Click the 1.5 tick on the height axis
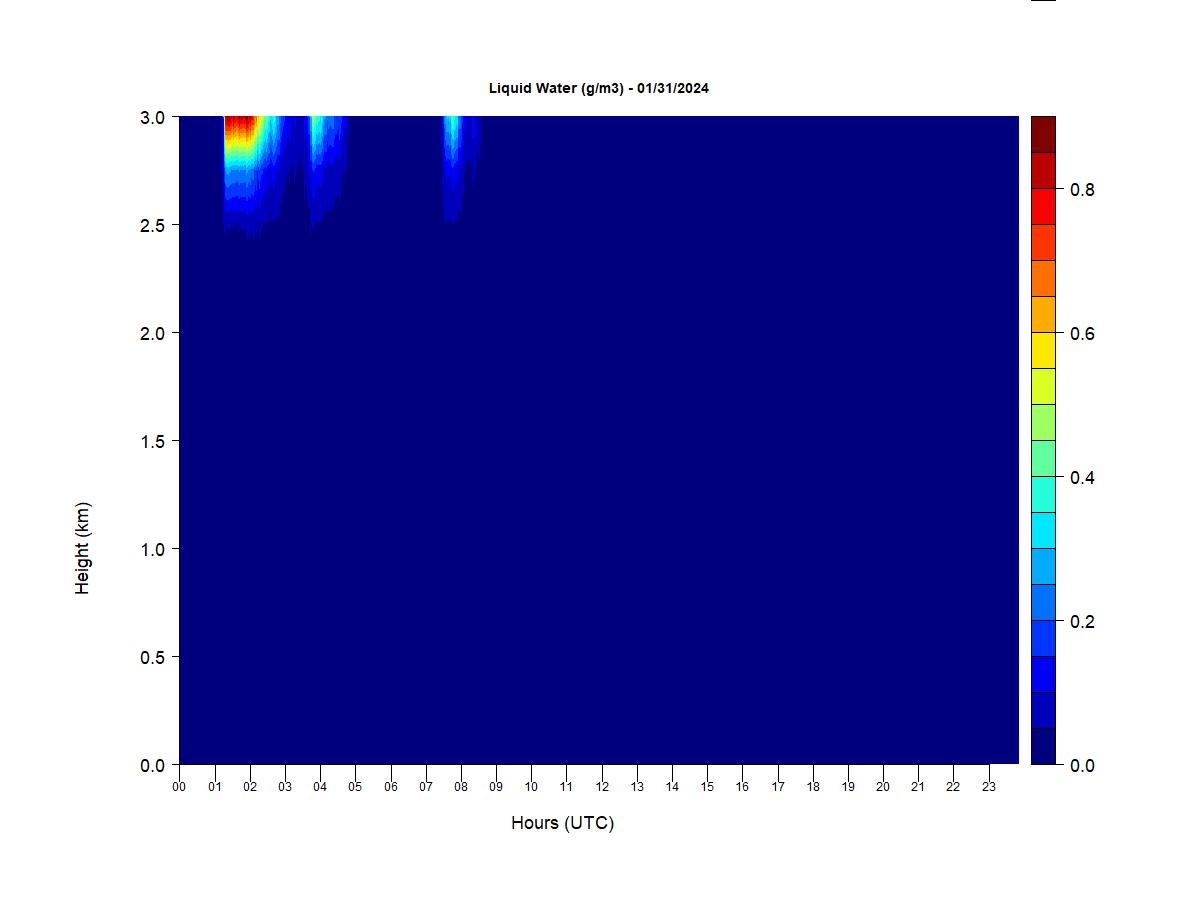The width and height of the screenshot is (1200, 900). (x=153, y=441)
